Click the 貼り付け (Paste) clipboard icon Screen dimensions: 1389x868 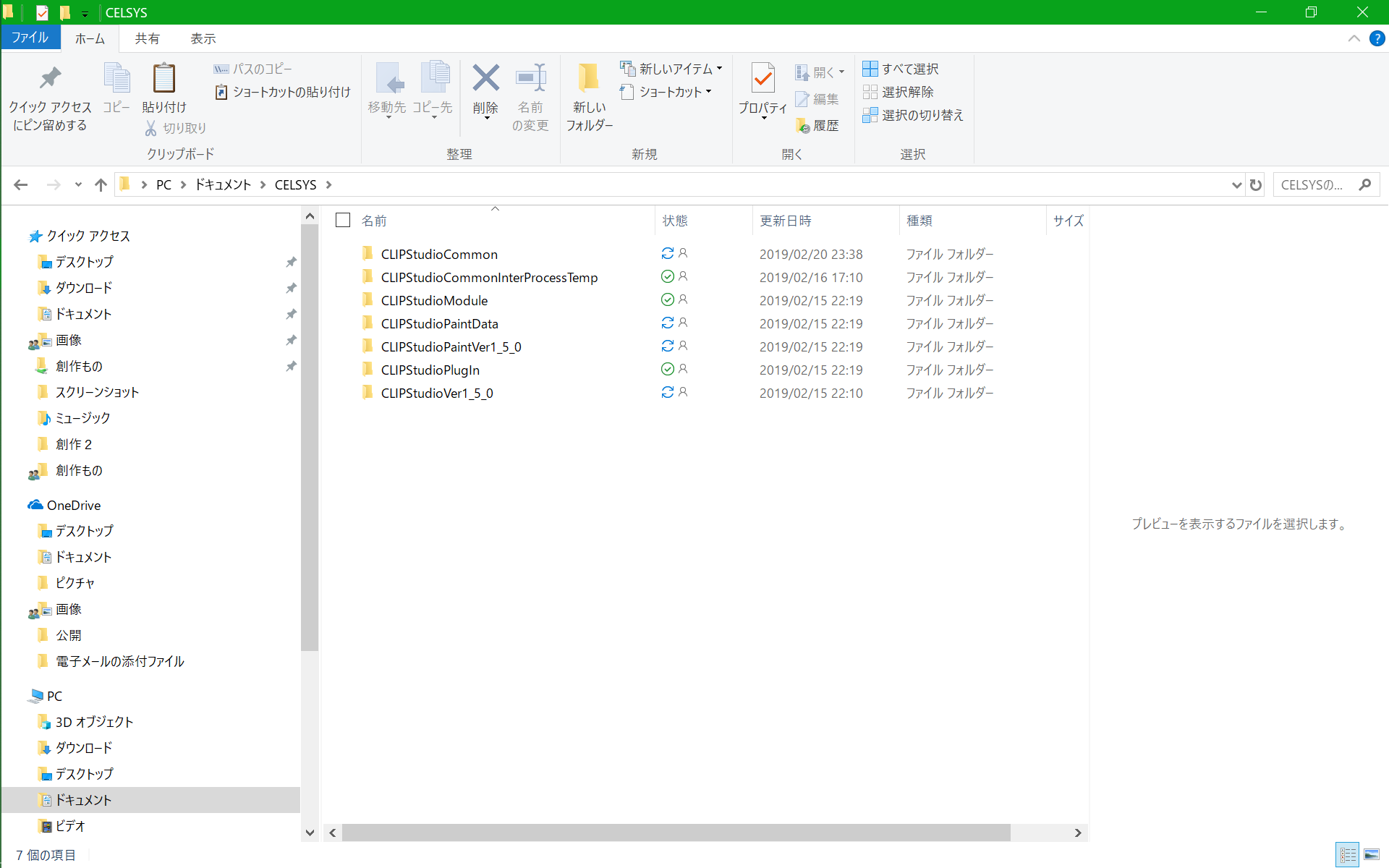[x=164, y=78]
